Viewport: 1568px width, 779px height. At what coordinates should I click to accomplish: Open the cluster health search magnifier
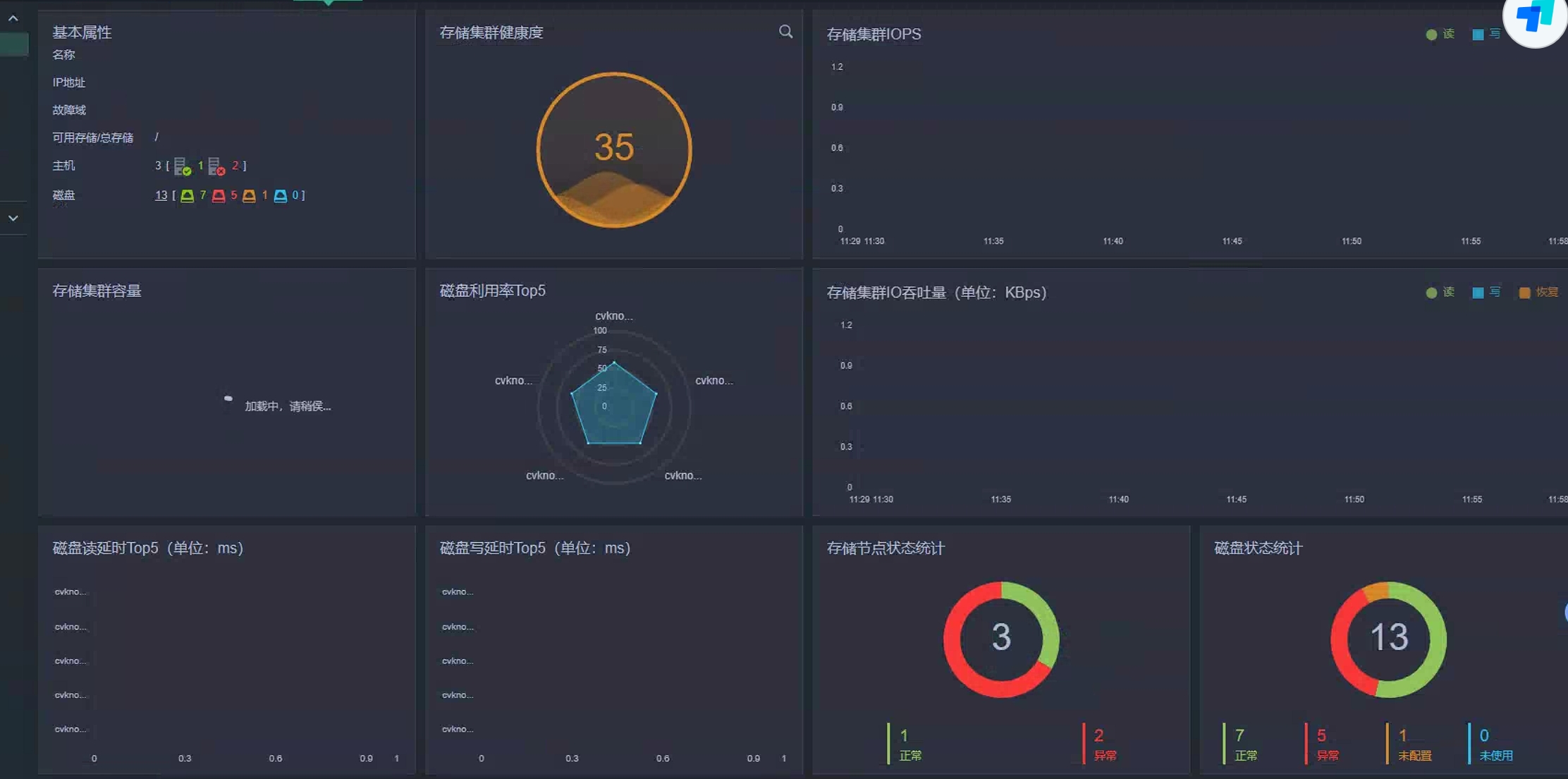[x=785, y=32]
